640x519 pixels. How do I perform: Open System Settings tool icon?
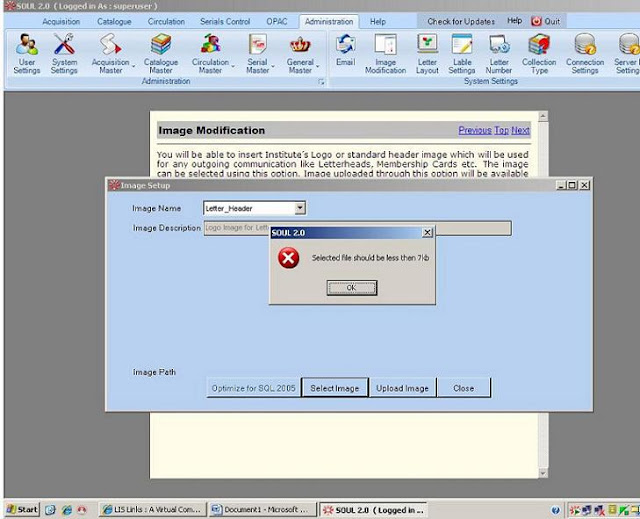point(64,44)
